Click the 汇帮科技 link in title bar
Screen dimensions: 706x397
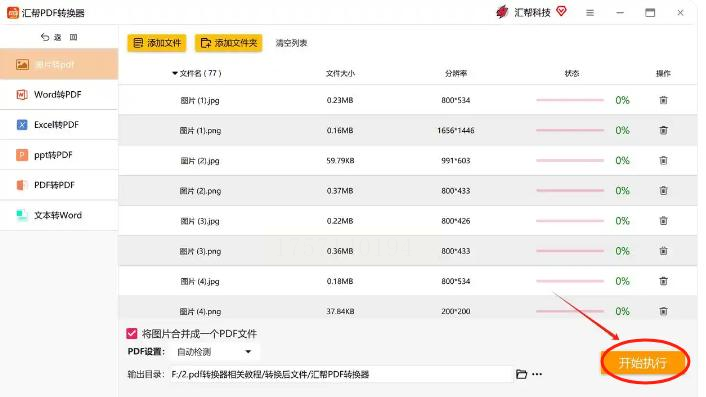point(533,13)
